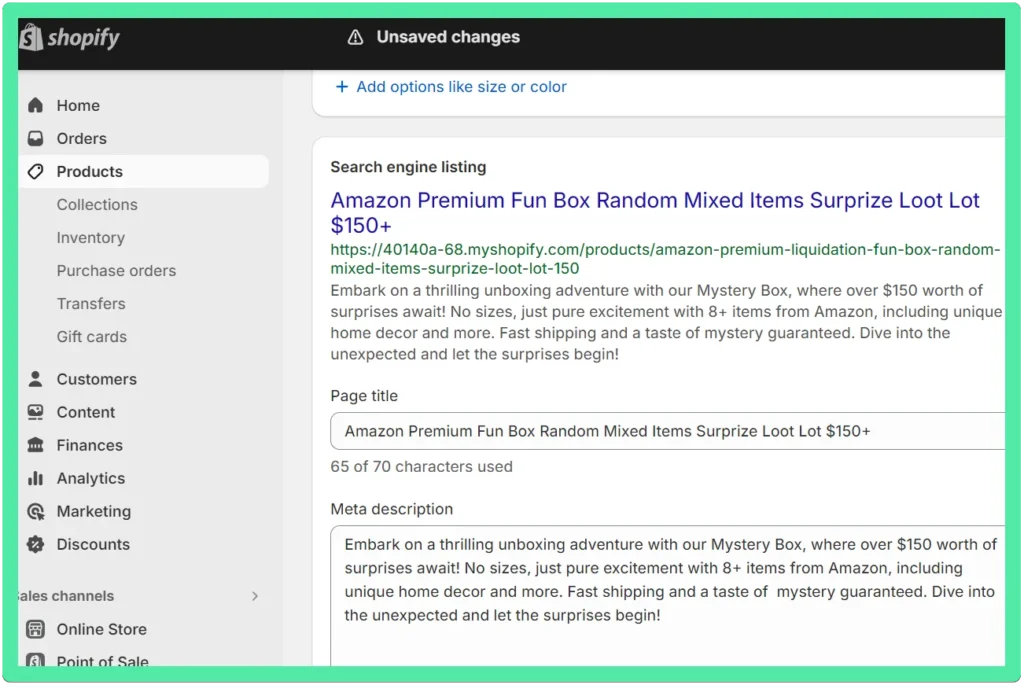The width and height of the screenshot is (1024, 685).
Task: Click the Online Store storefront icon
Action: click(35, 629)
